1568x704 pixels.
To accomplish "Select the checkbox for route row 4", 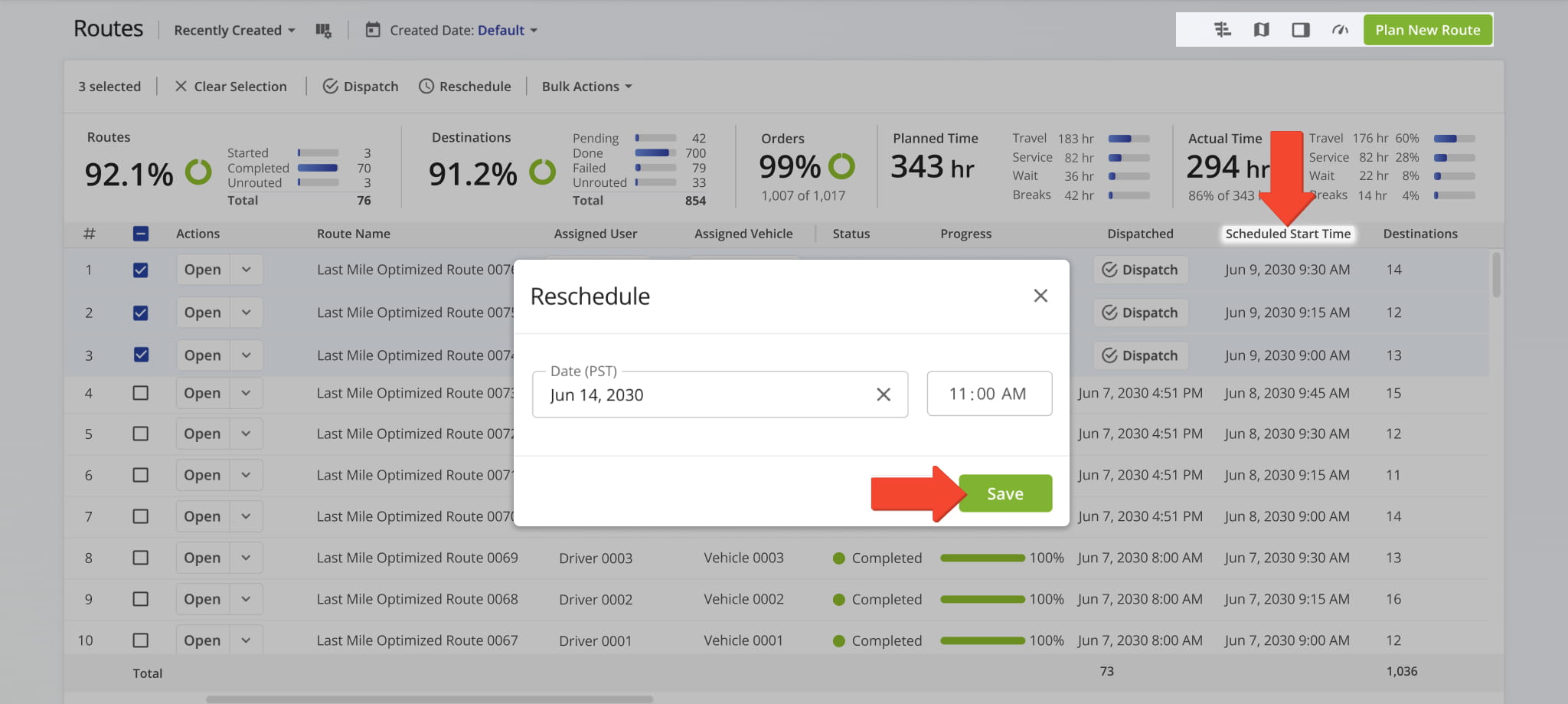I will pyautogui.click(x=141, y=393).
